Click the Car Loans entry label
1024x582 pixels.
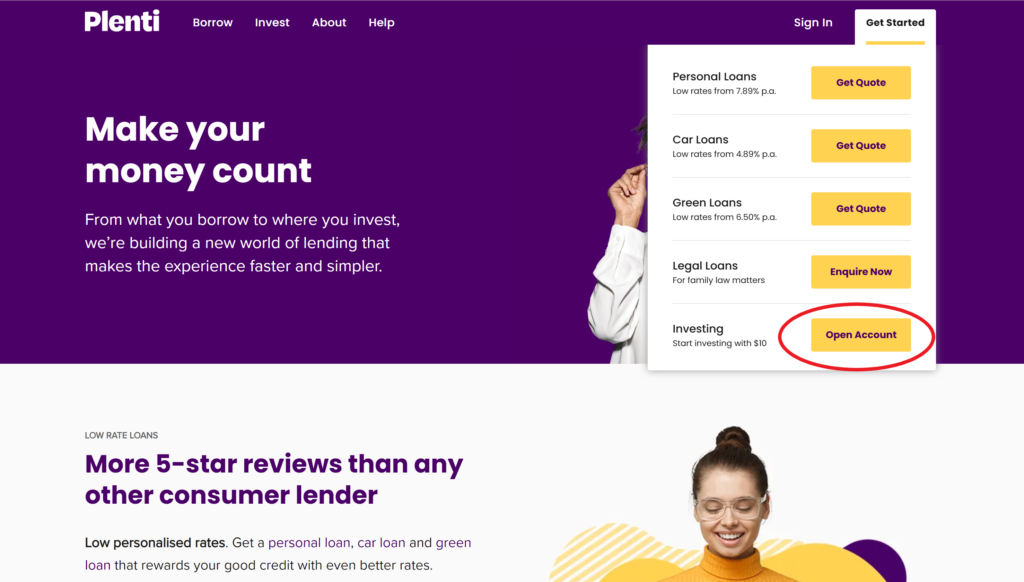(x=700, y=140)
